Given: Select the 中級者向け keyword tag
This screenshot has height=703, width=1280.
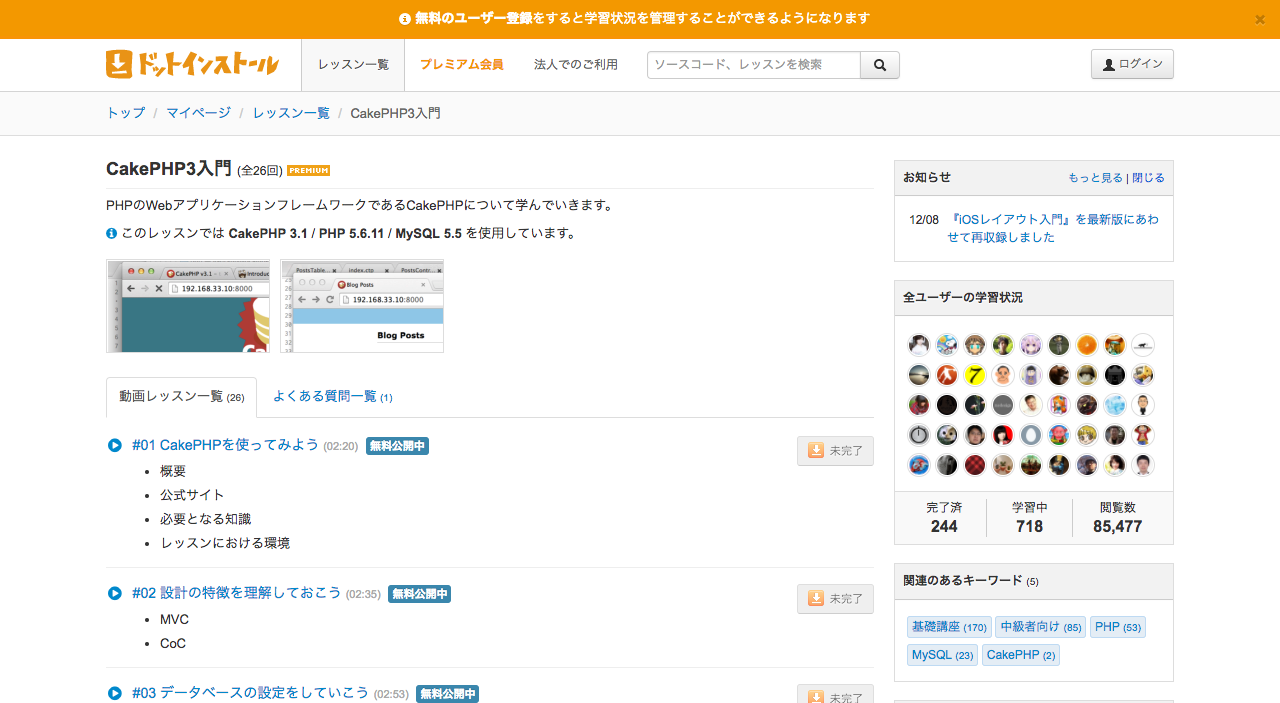Looking at the screenshot, I should click(x=1041, y=627).
